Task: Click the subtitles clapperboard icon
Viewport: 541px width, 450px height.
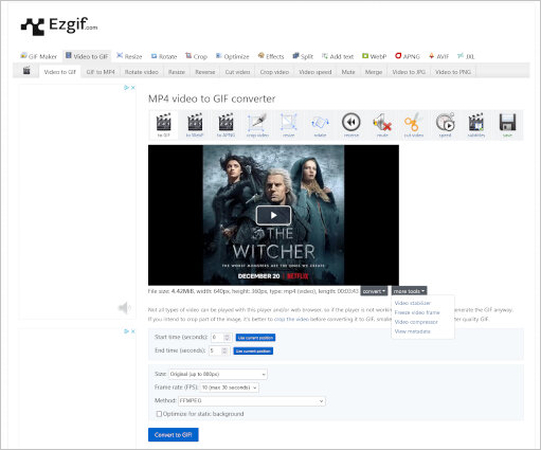Action: [476, 125]
